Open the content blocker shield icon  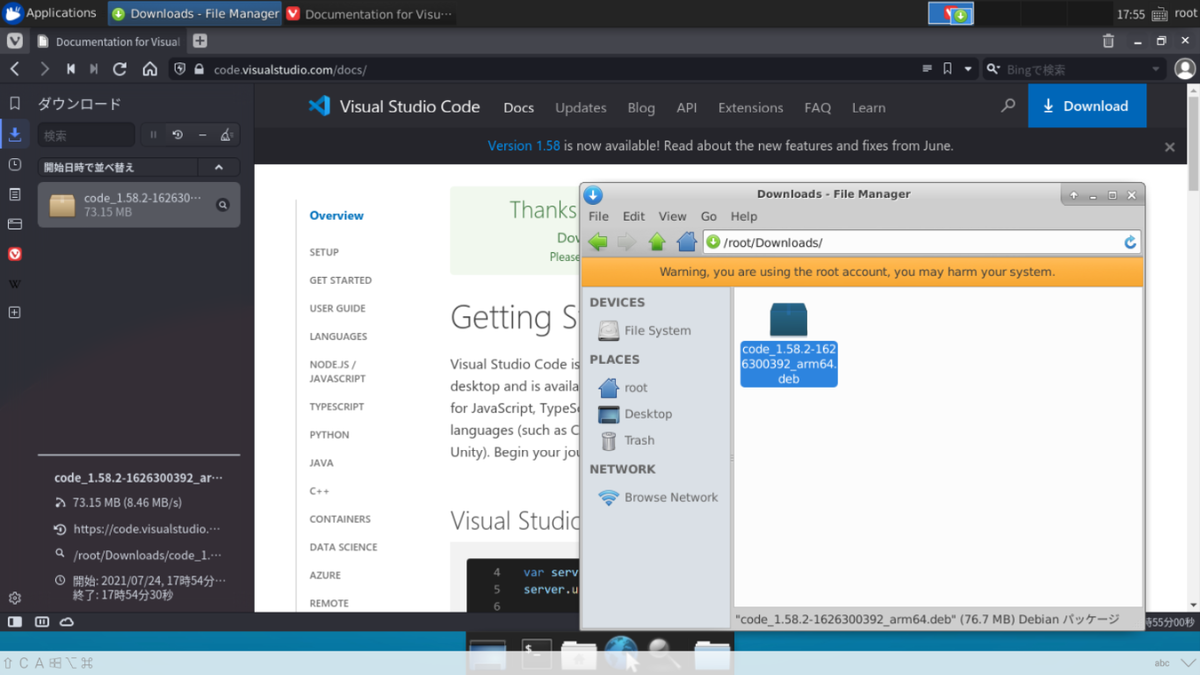(180, 69)
